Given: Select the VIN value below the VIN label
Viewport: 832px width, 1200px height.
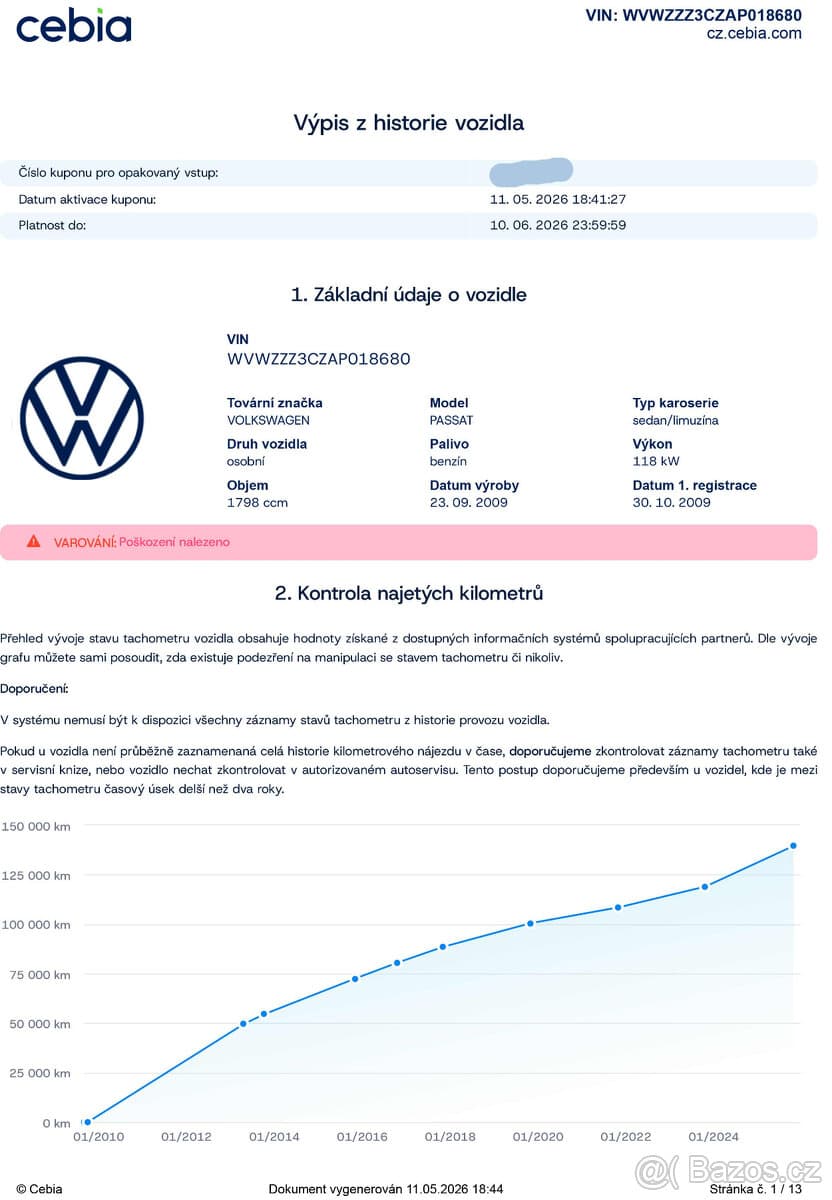Looking at the screenshot, I should (319, 359).
